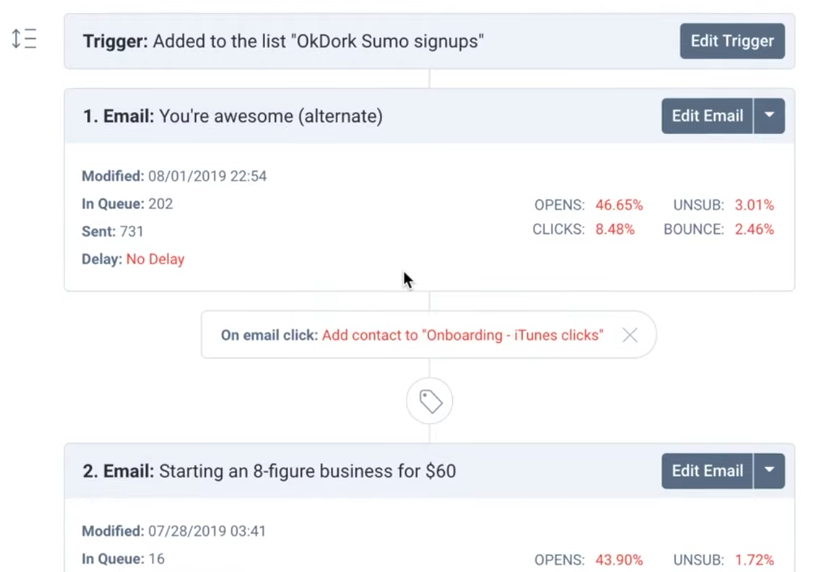Click the 46.65% opens stat
The image size is (814, 572).
(x=619, y=205)
